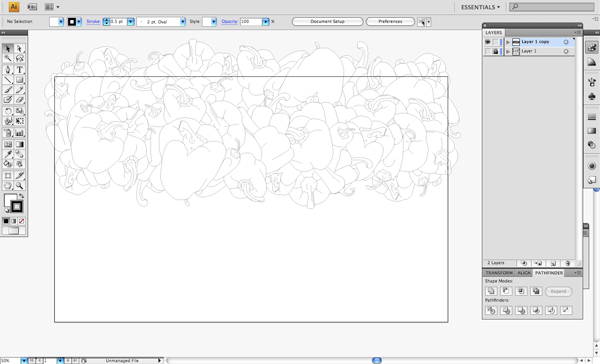The width and height of the screenshot is (600, 364).
Task: Select the Magic Wand tool
Action: (x=8, y=58)
